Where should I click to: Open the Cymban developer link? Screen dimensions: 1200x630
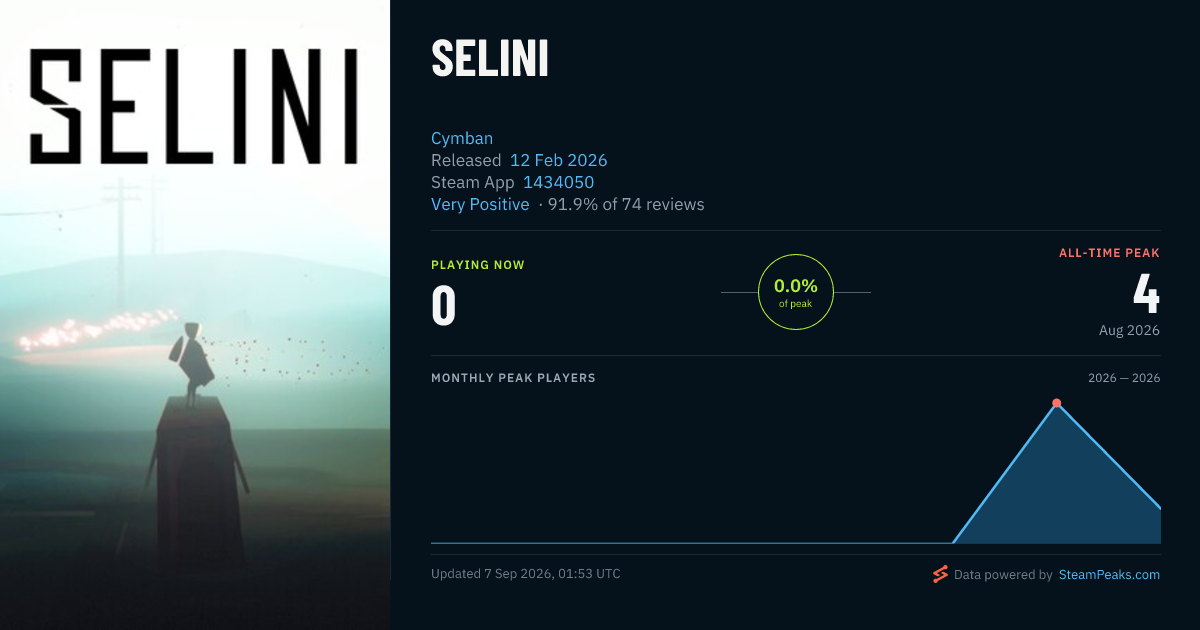(x=462, y=138)
